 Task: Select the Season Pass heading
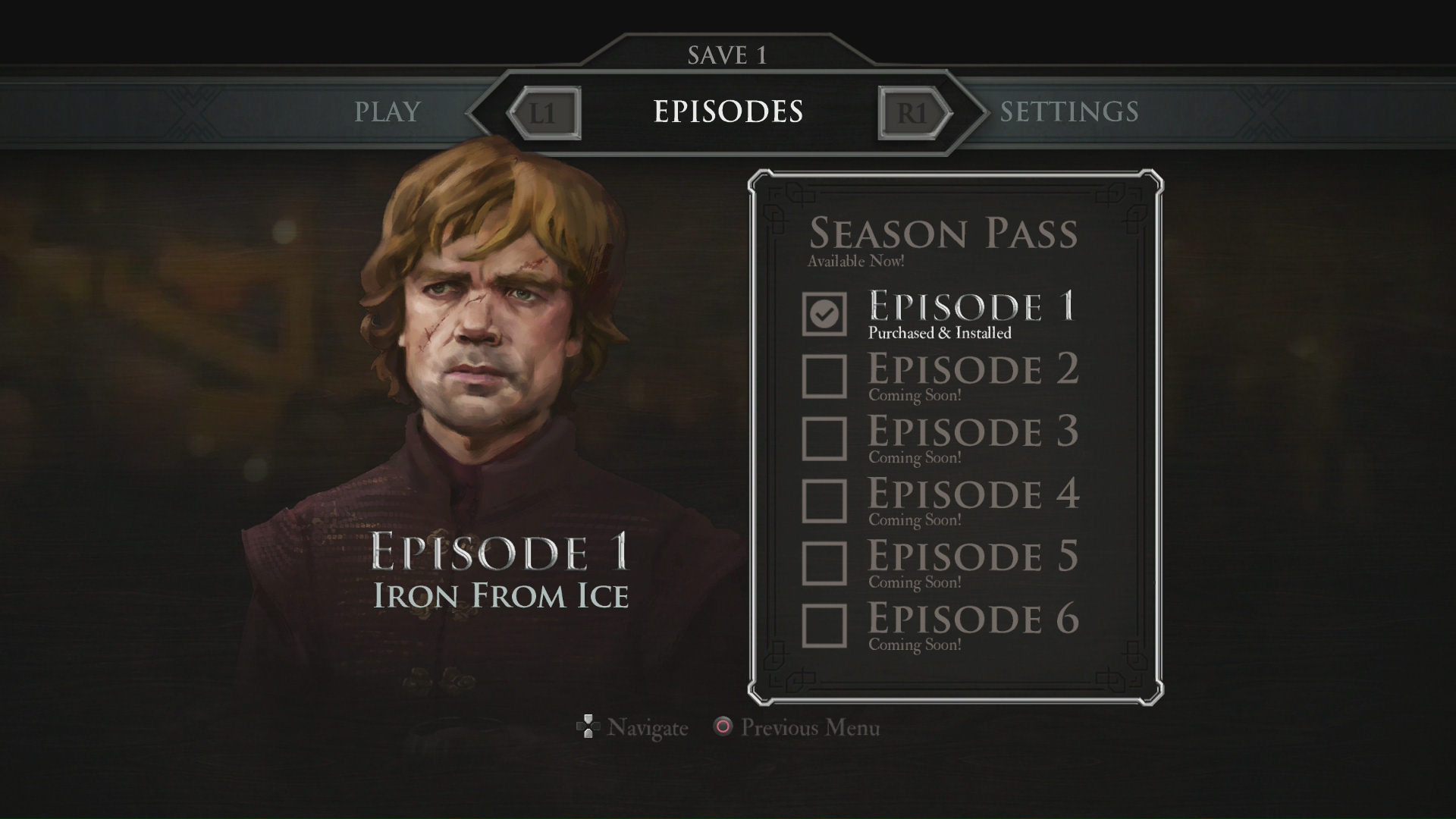pyautogui.click(x=943, y=233)
